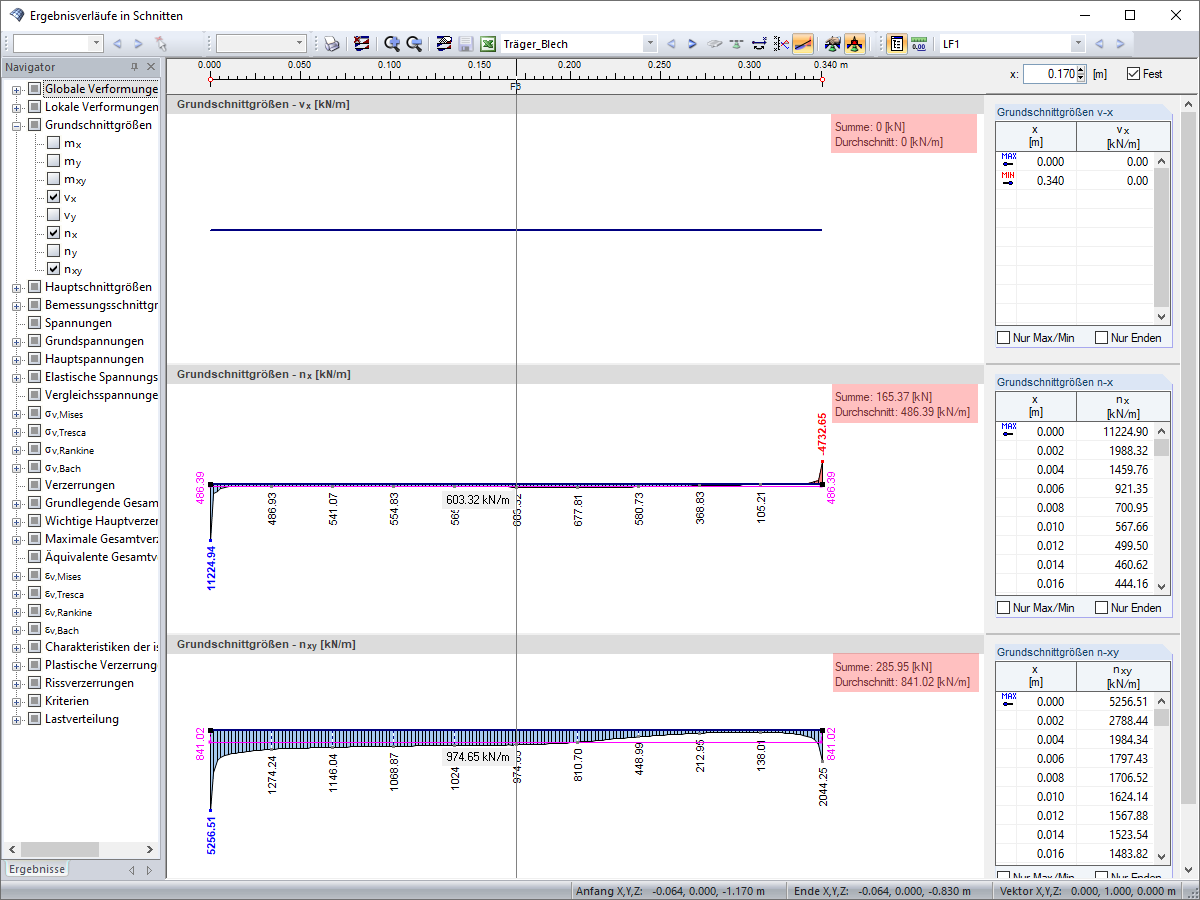Expand Kriterien tree node
The image size is (1200, 900).
click(x=17, y=701)
